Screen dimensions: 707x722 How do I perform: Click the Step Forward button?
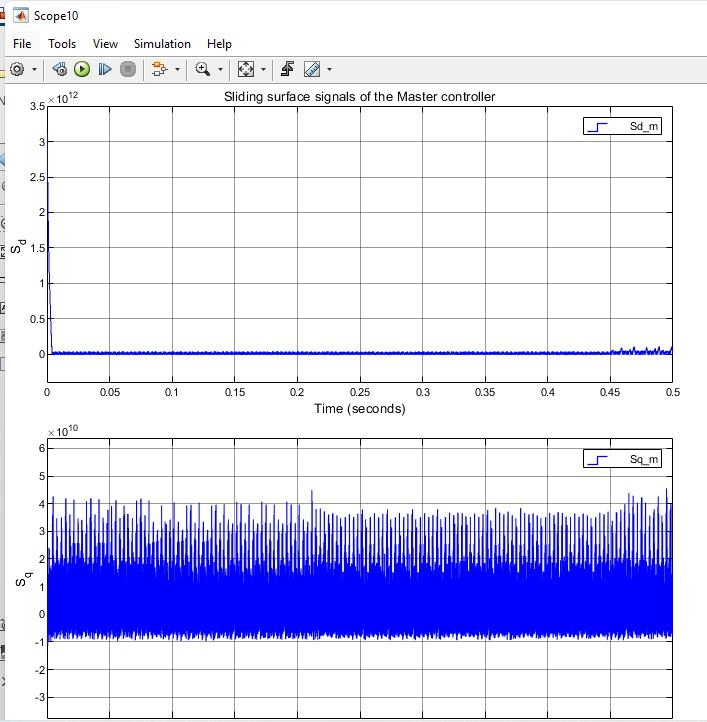(104, 69)
